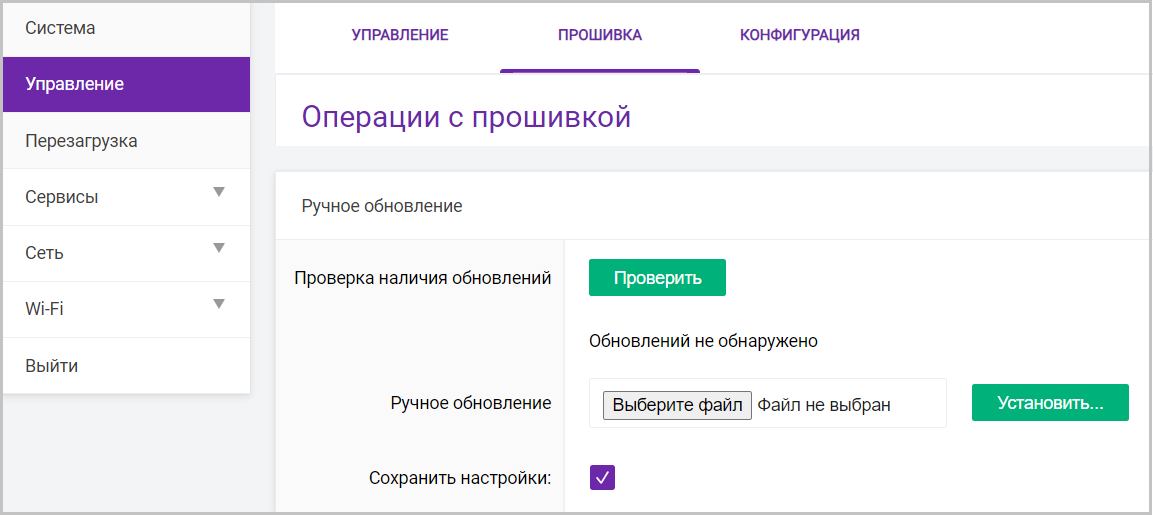Select Управление in the left sidebar
The width and height of the screenshot is (1153, 515).
tap(75, 84)
